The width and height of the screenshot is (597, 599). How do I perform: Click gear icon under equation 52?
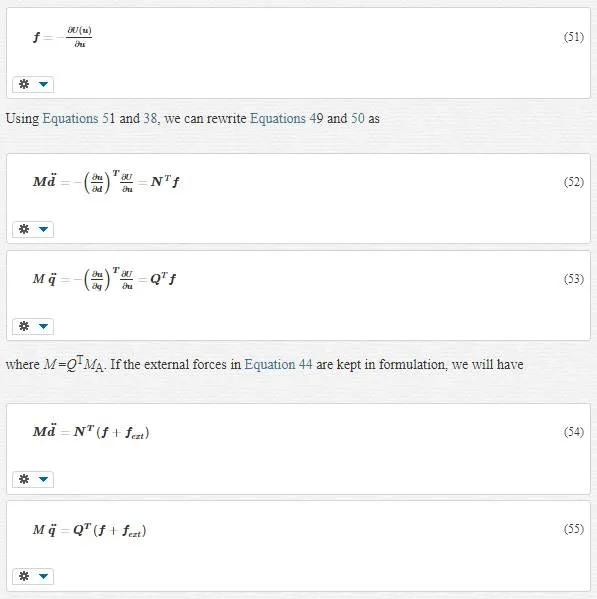(24, 229)
